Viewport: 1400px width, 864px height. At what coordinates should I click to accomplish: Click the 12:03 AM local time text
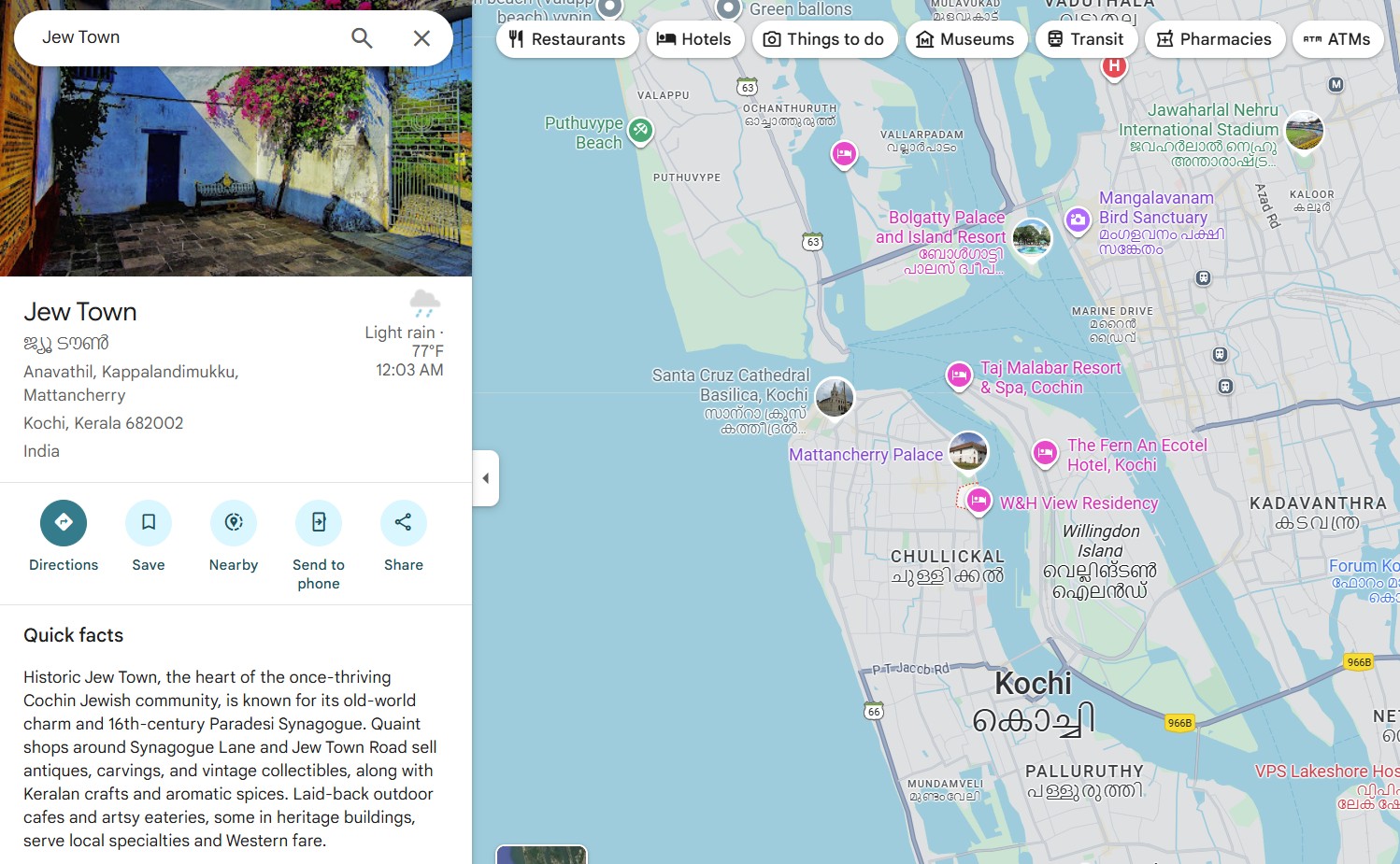409,370
